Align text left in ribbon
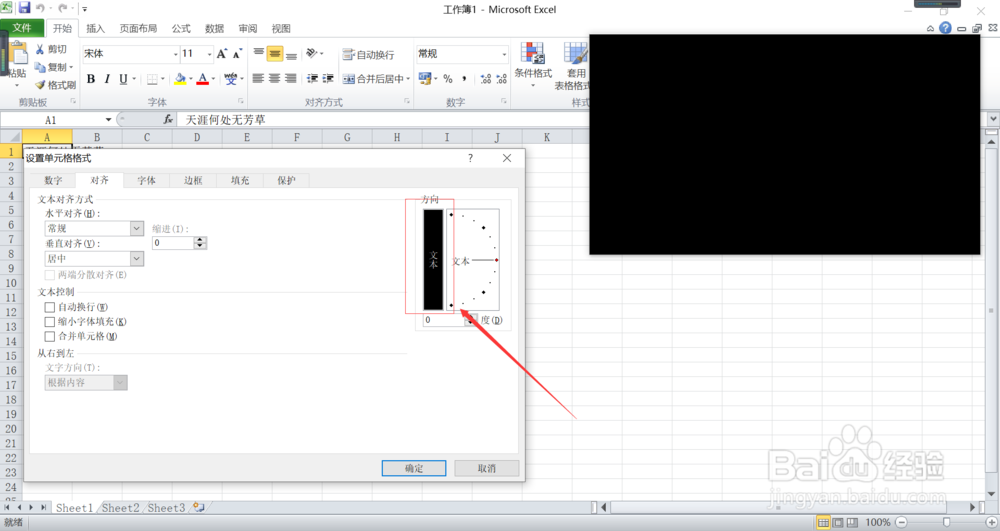1000x531 pixels. coord(258,78)
